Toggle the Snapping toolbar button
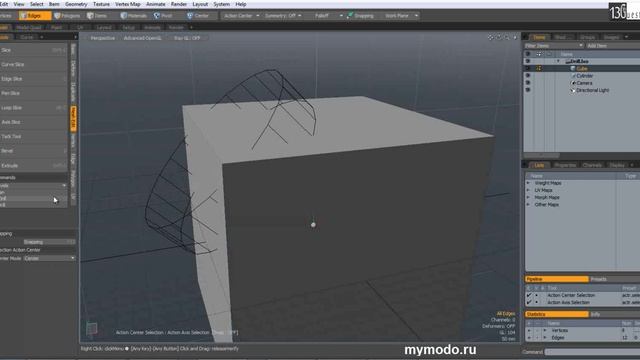The image size is (640, 360). point(360,16)
